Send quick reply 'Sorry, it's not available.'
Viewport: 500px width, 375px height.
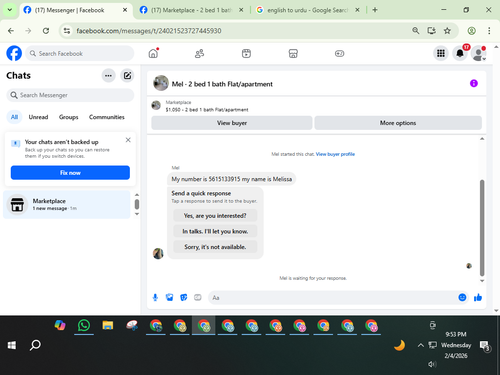point(215,247)
